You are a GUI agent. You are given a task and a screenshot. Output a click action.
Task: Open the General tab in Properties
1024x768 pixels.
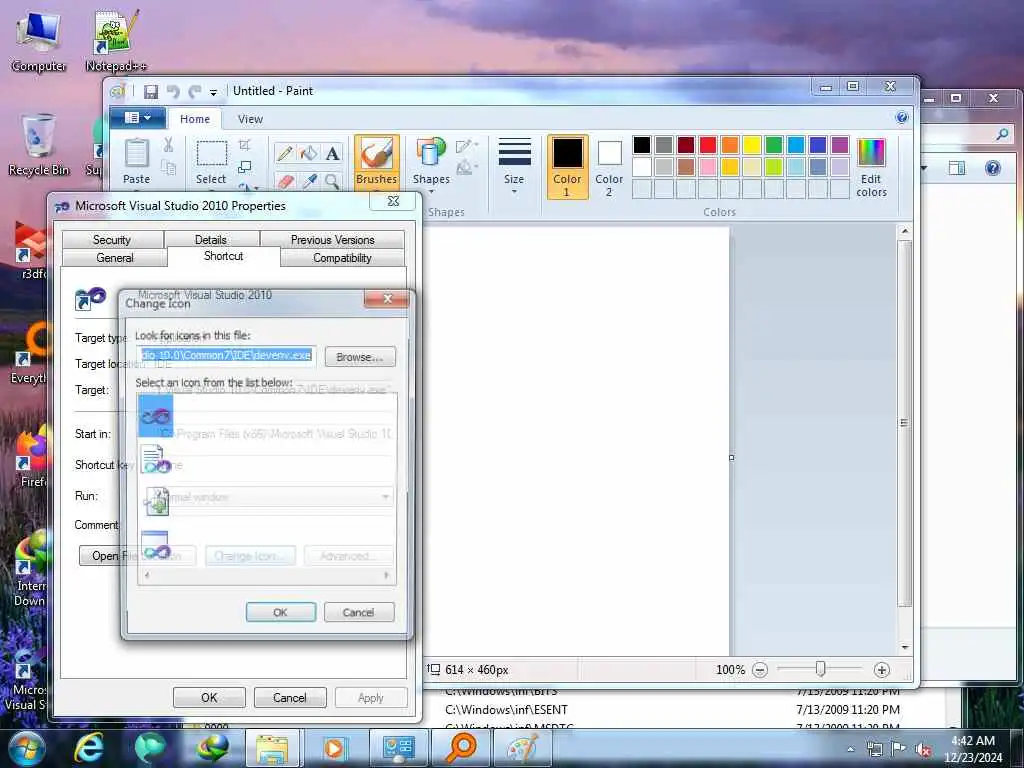pyautogui.click(x=115, y=258)
